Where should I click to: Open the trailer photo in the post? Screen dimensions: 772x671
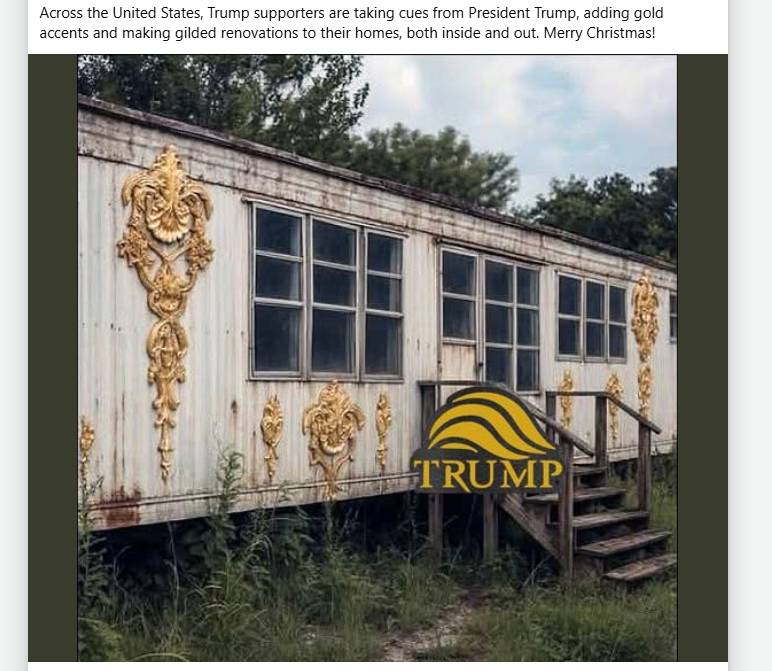pyautogui.click(x=377, y=358)
